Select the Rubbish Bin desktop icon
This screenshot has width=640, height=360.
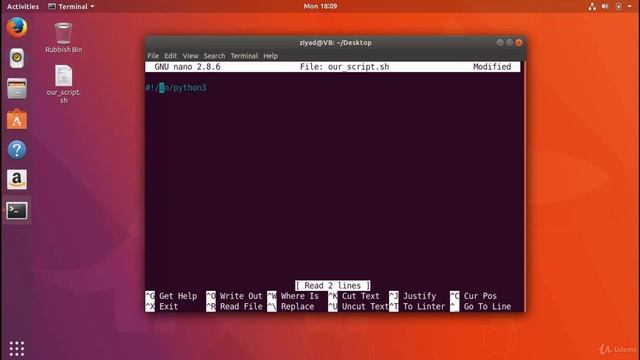pos(63,38)
